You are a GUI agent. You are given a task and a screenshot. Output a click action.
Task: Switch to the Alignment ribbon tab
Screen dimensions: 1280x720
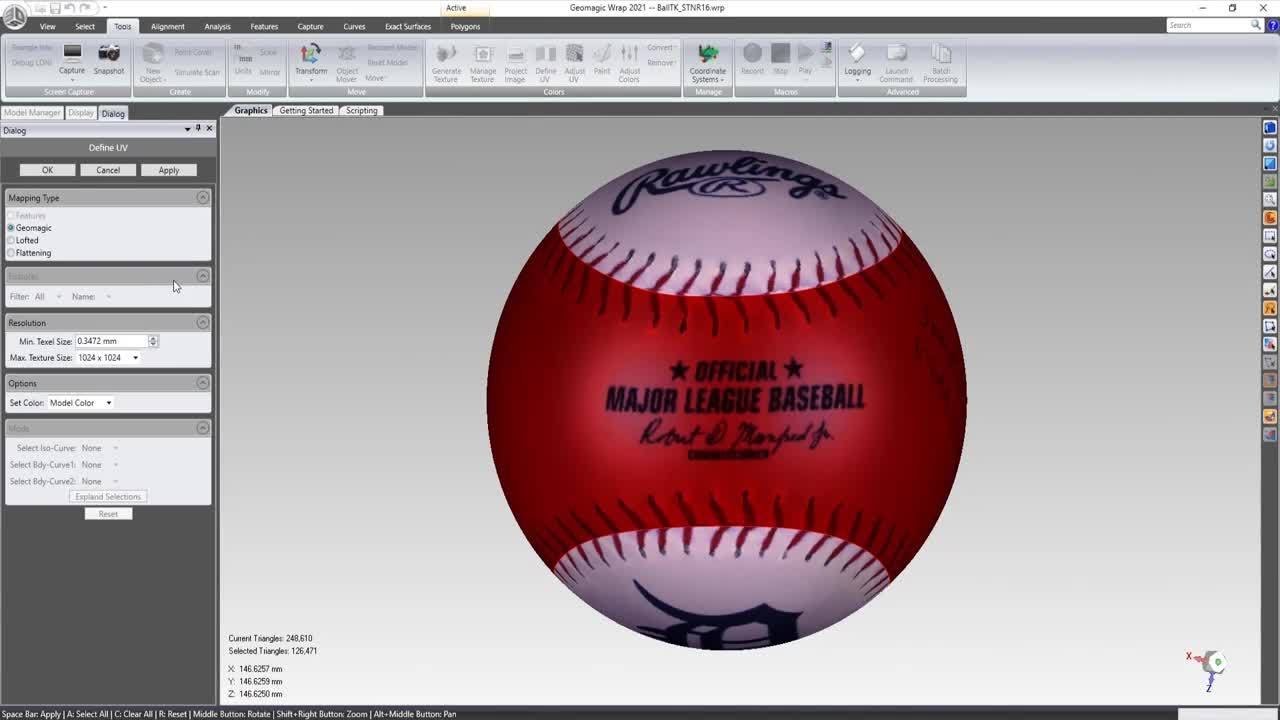pos(168,26)
